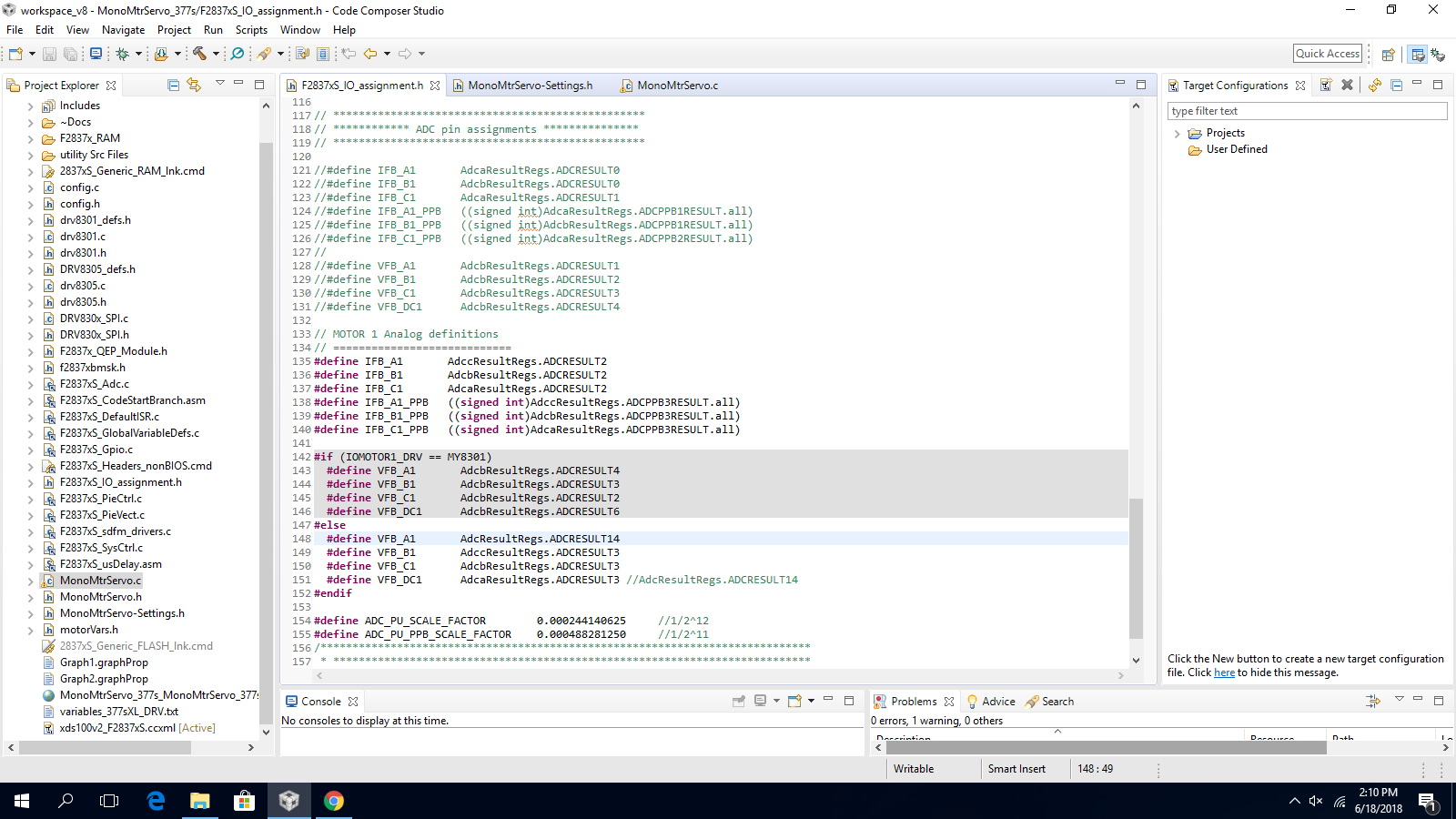The image size is (1456, 819).
Task: Open the flashlight Search dropdown arrow
Action: point(280,54)
